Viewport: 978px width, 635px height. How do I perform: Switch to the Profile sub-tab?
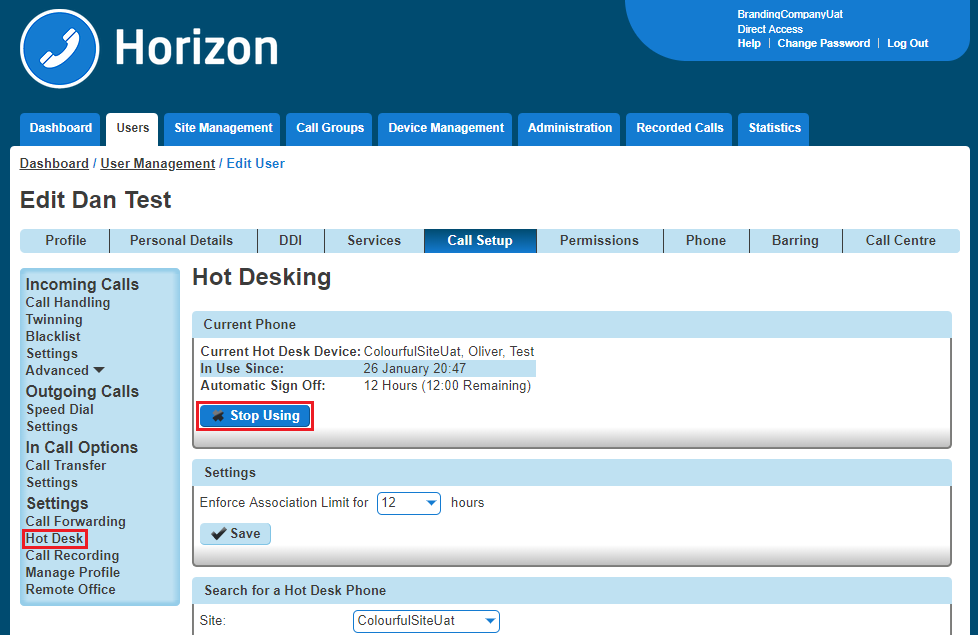[65, 241]
